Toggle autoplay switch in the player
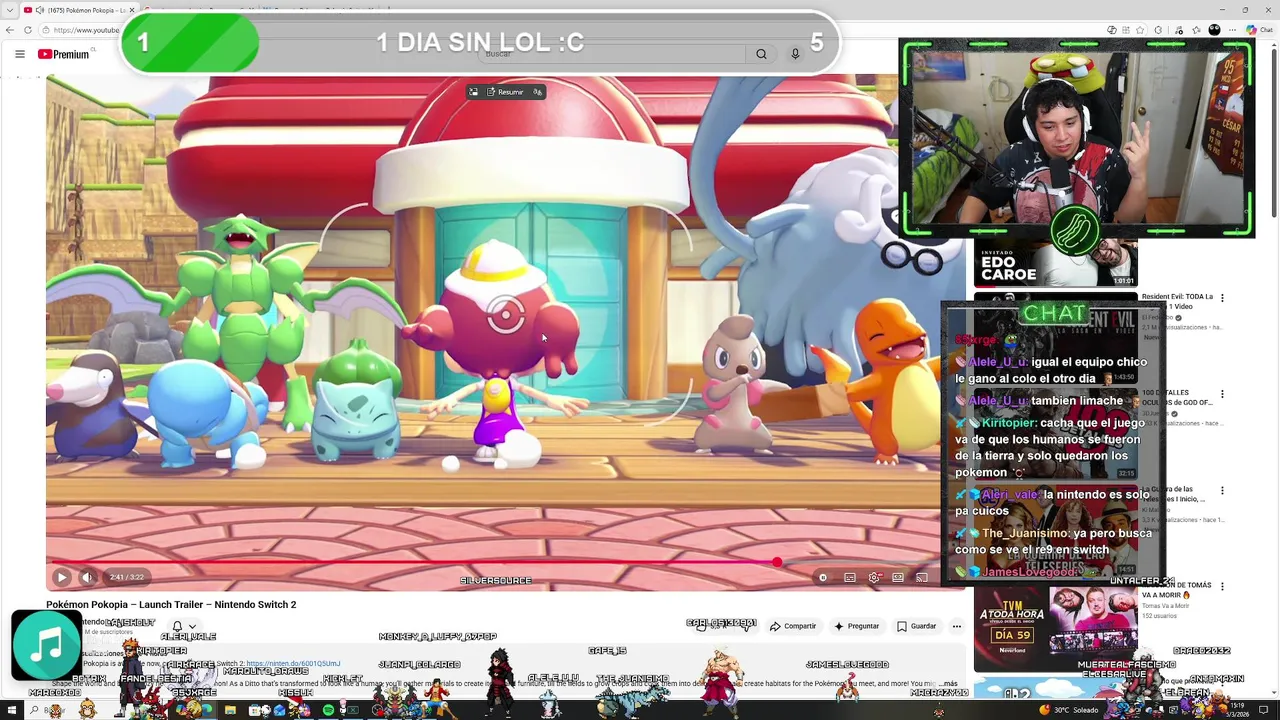Screen dimensions: 1280x720 (x=822, y=577)
